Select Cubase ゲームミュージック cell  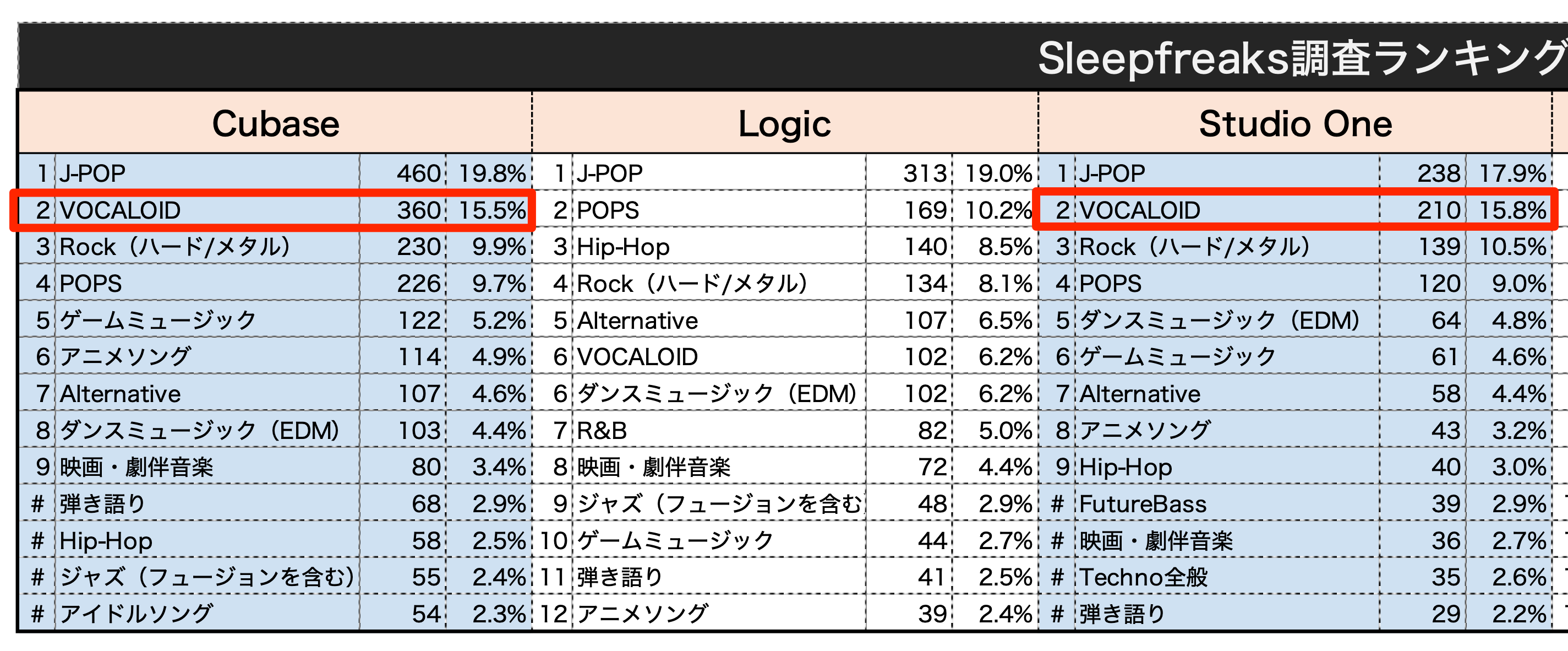pyautogui.click(x=207, y=321)
